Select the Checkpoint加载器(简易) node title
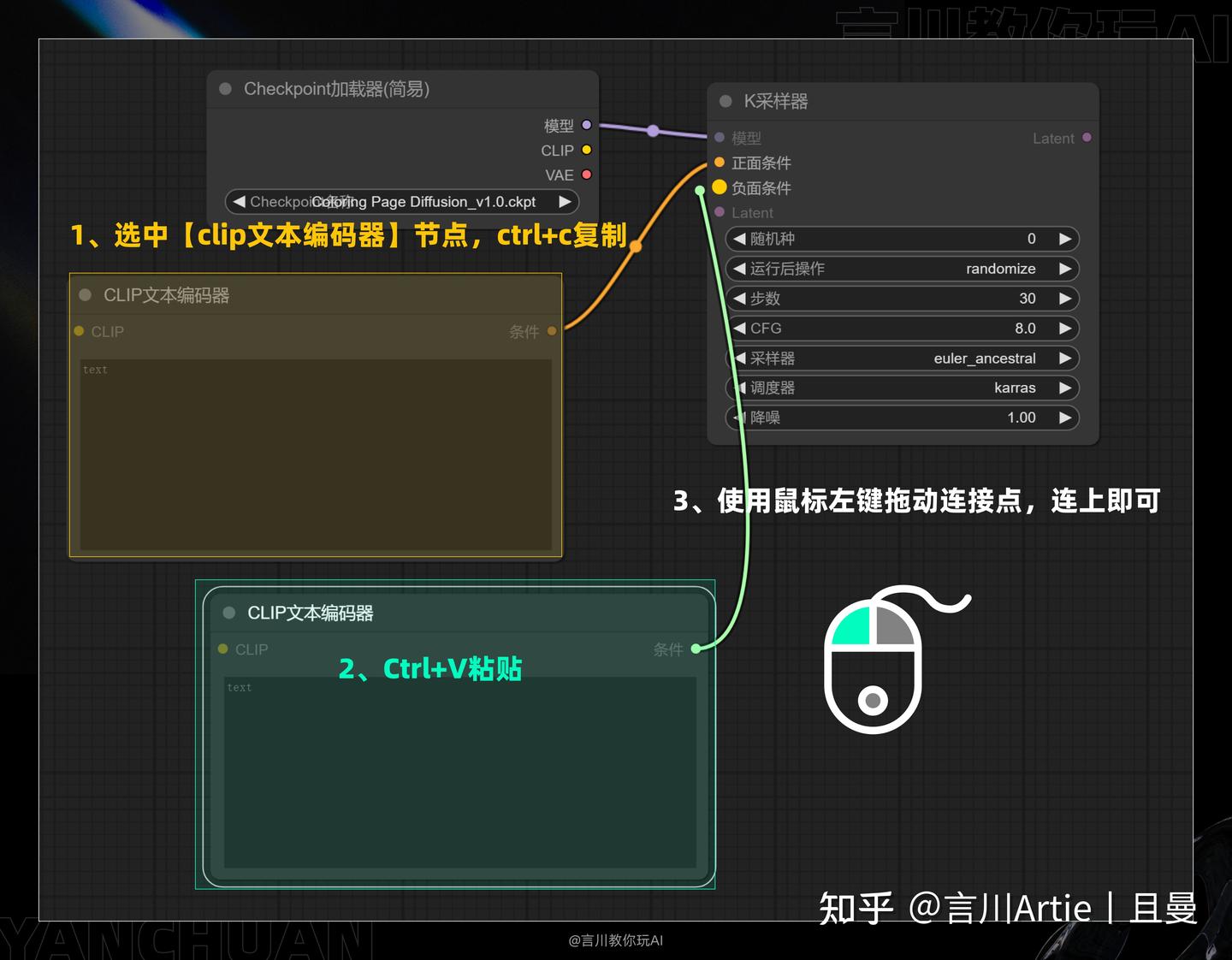Viewport: 1232px width, 960px height. (336, 89)
